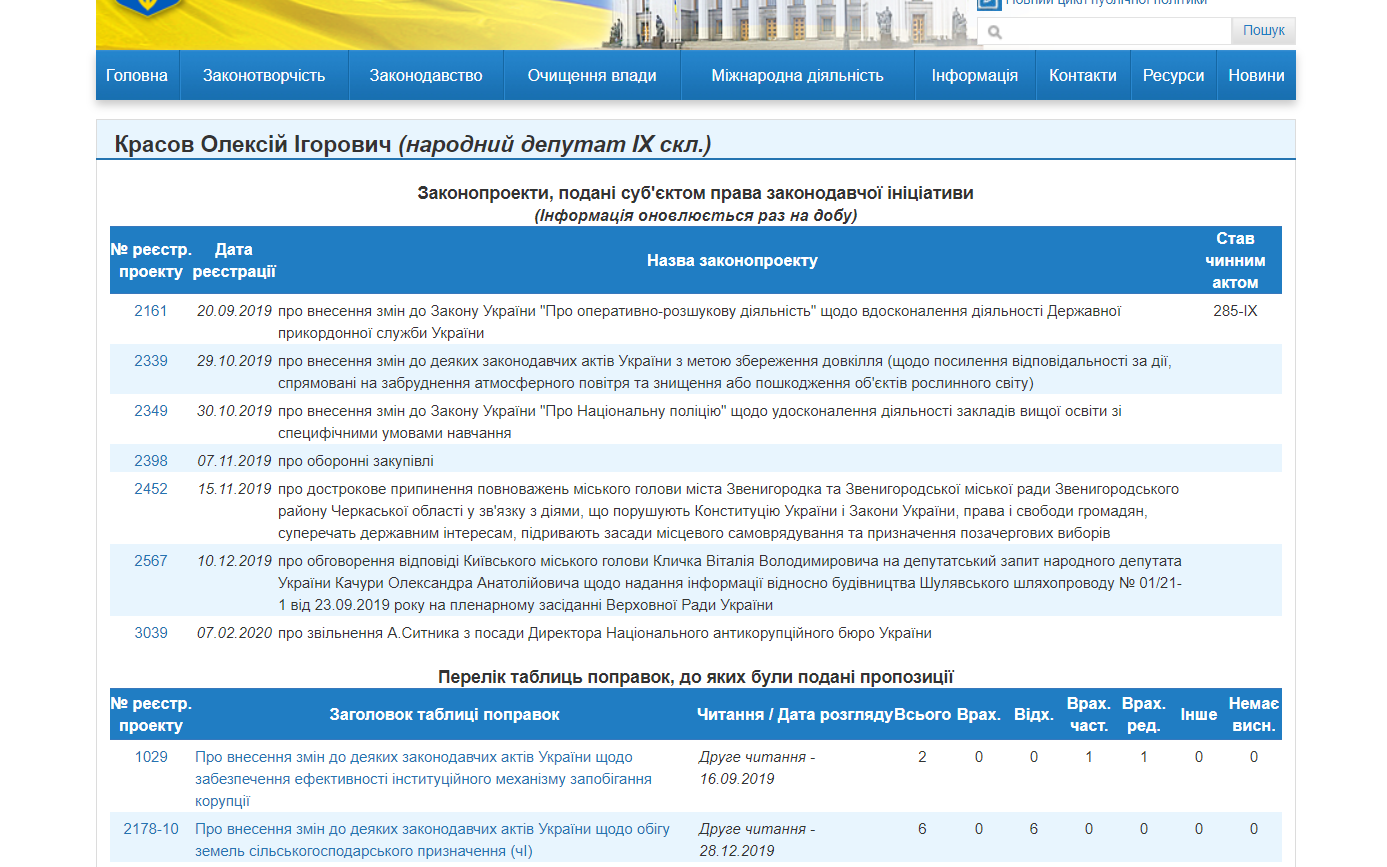Open the Головна menu item
Screen dimensions: 1387x867
click(137, 76)
